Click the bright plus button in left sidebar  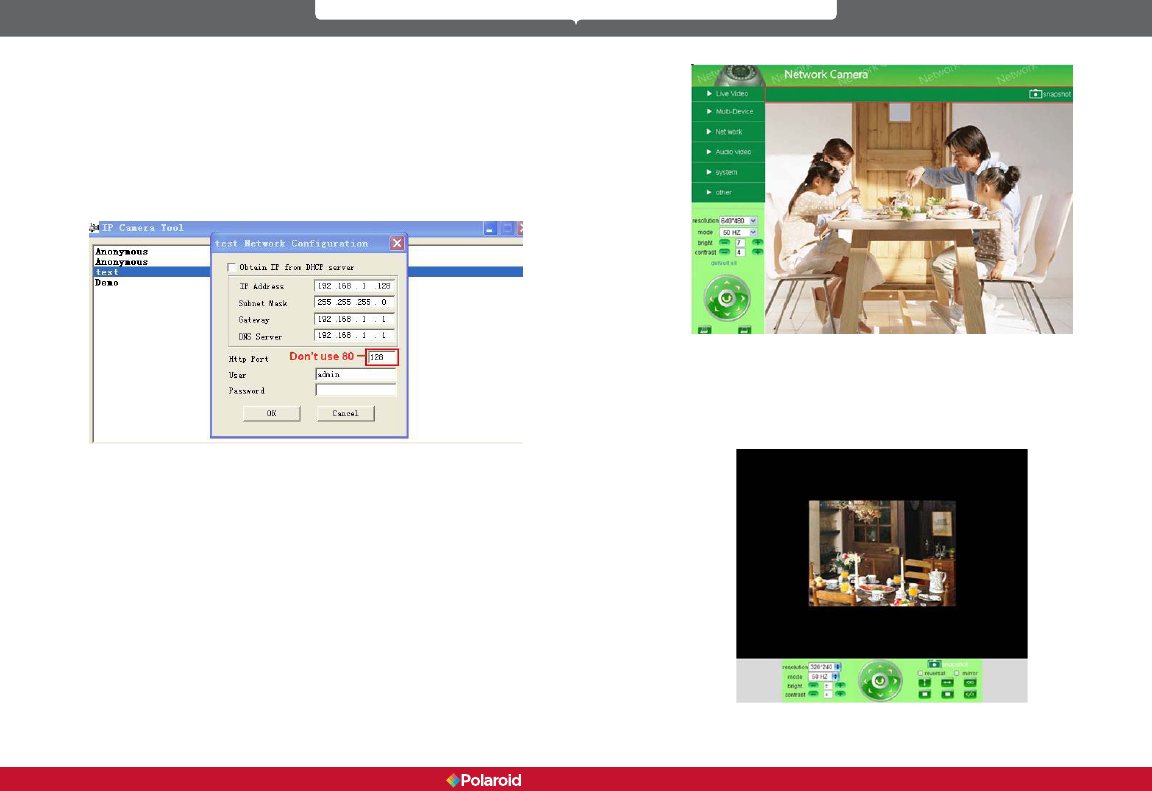pyautogui.click(x=757, y=242)
